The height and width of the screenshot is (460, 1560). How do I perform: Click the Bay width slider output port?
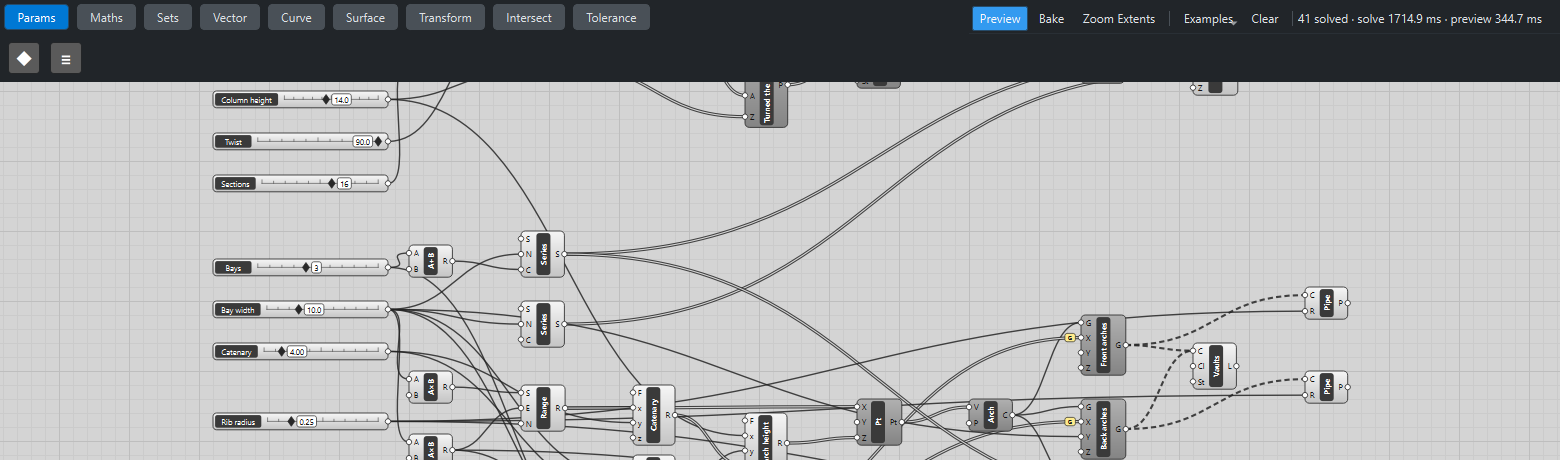(388, 309)
